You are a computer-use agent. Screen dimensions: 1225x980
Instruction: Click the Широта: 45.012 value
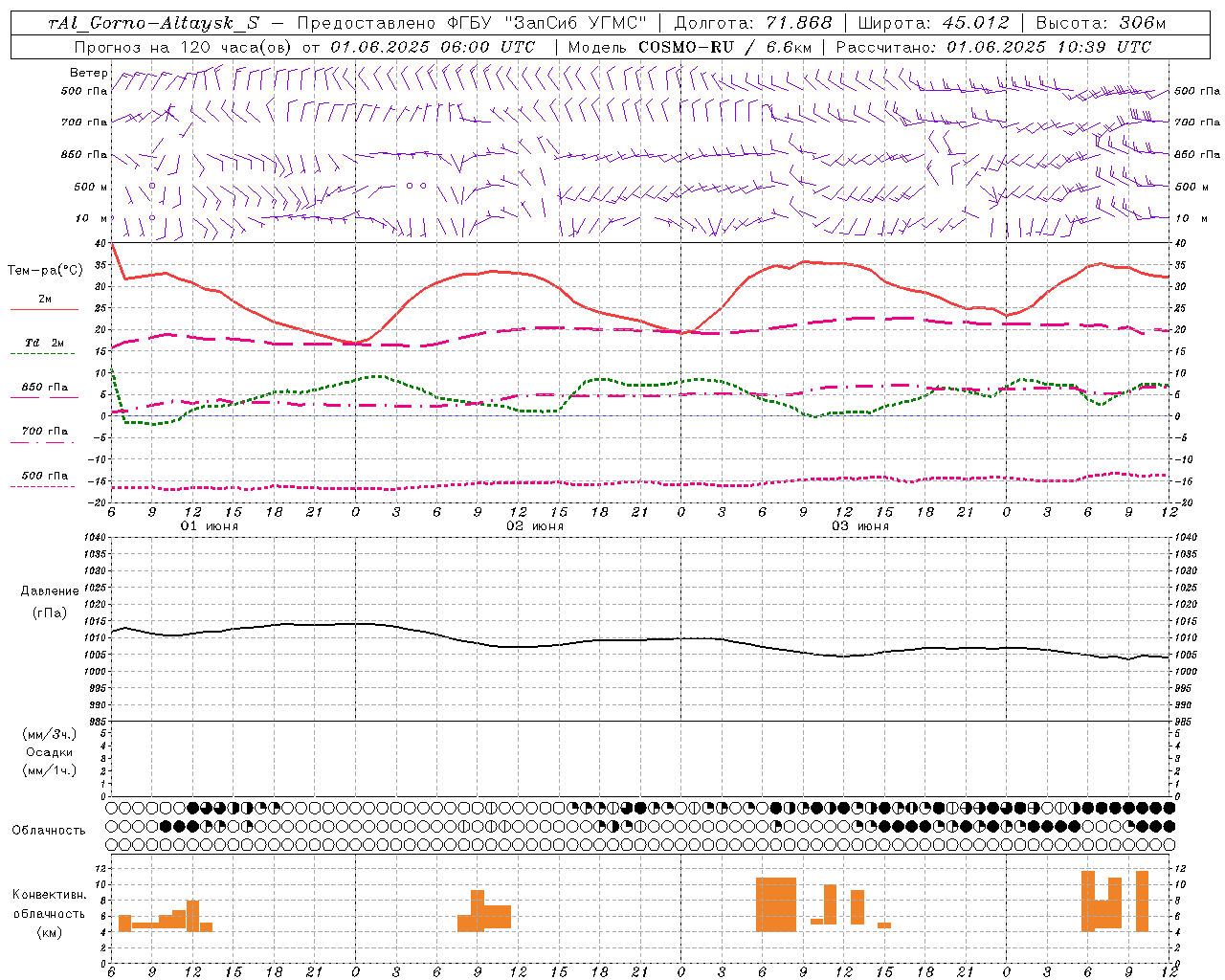tap(933, 23)
